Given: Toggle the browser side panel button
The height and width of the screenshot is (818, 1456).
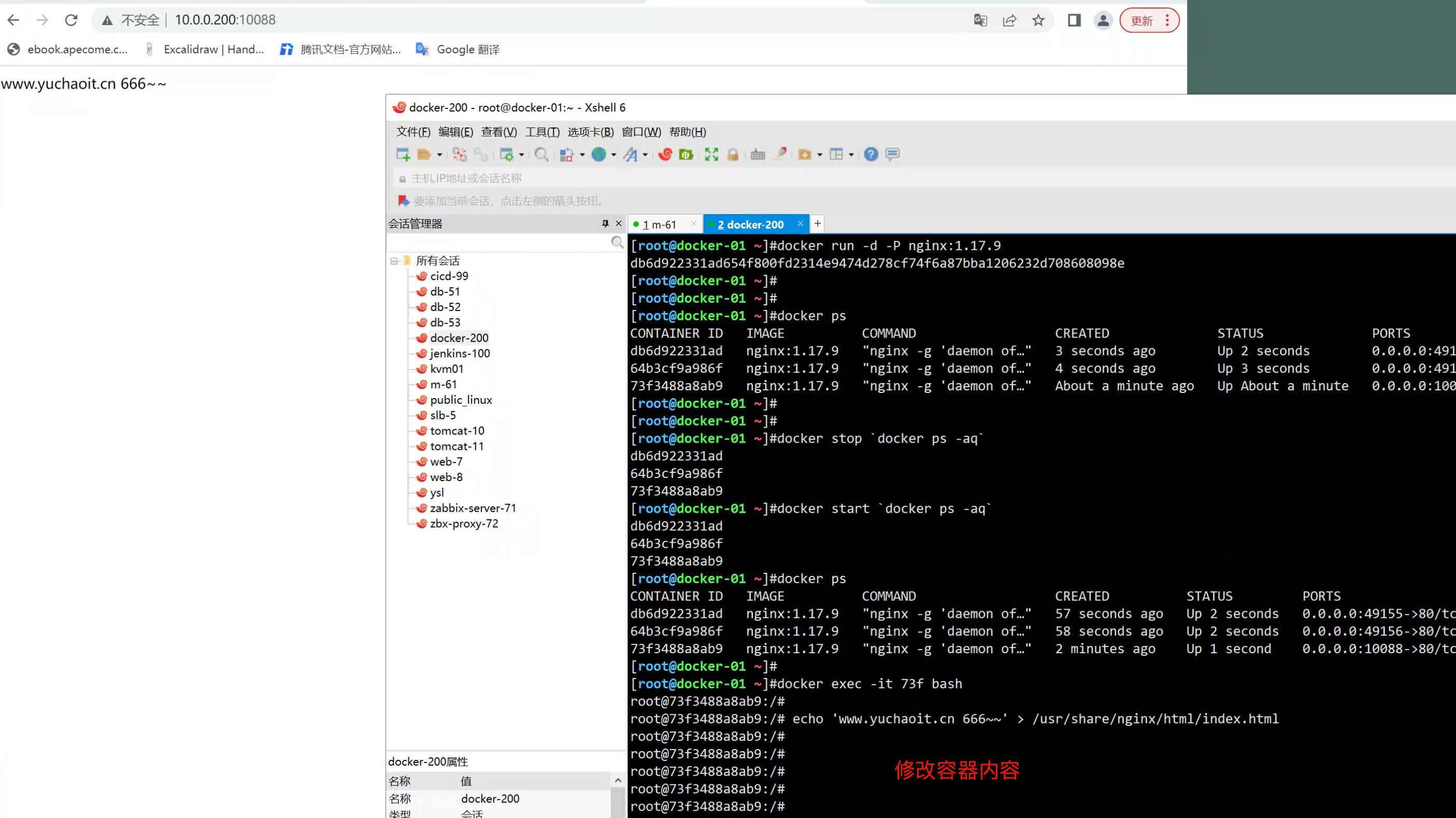Looking at the screenshot, I should click(x=1074, y=21).
